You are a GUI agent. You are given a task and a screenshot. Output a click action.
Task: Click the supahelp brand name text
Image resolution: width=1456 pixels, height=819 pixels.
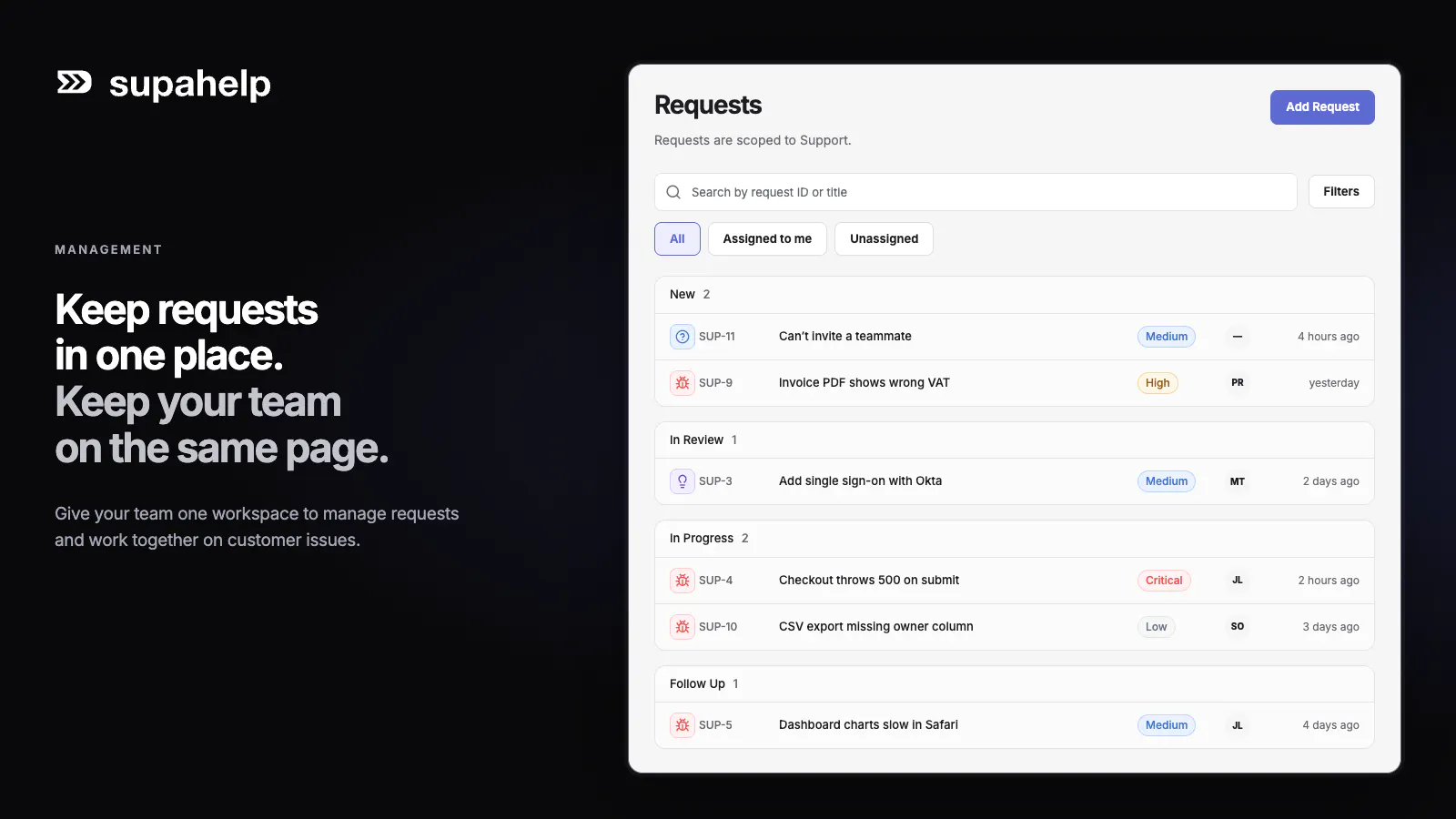(x=190, y=84)
